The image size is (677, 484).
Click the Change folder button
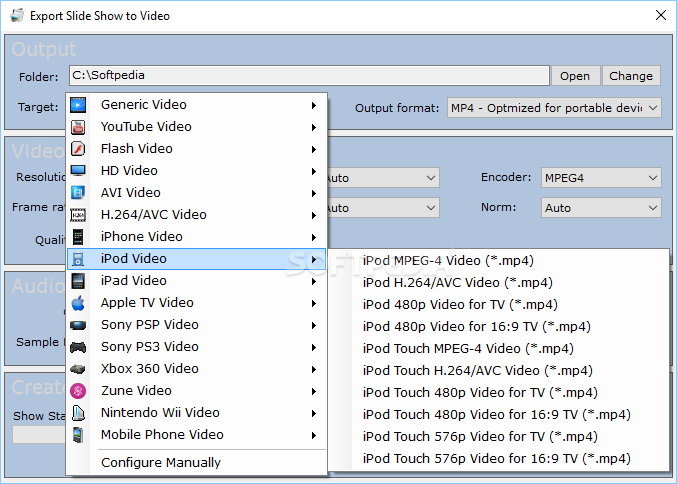point(631,76)
